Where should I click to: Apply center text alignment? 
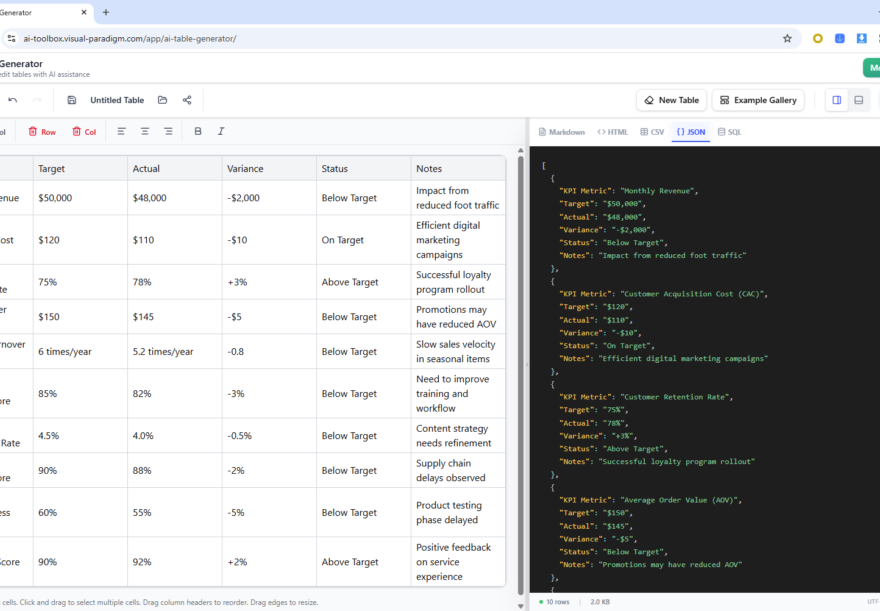(145, 131)
